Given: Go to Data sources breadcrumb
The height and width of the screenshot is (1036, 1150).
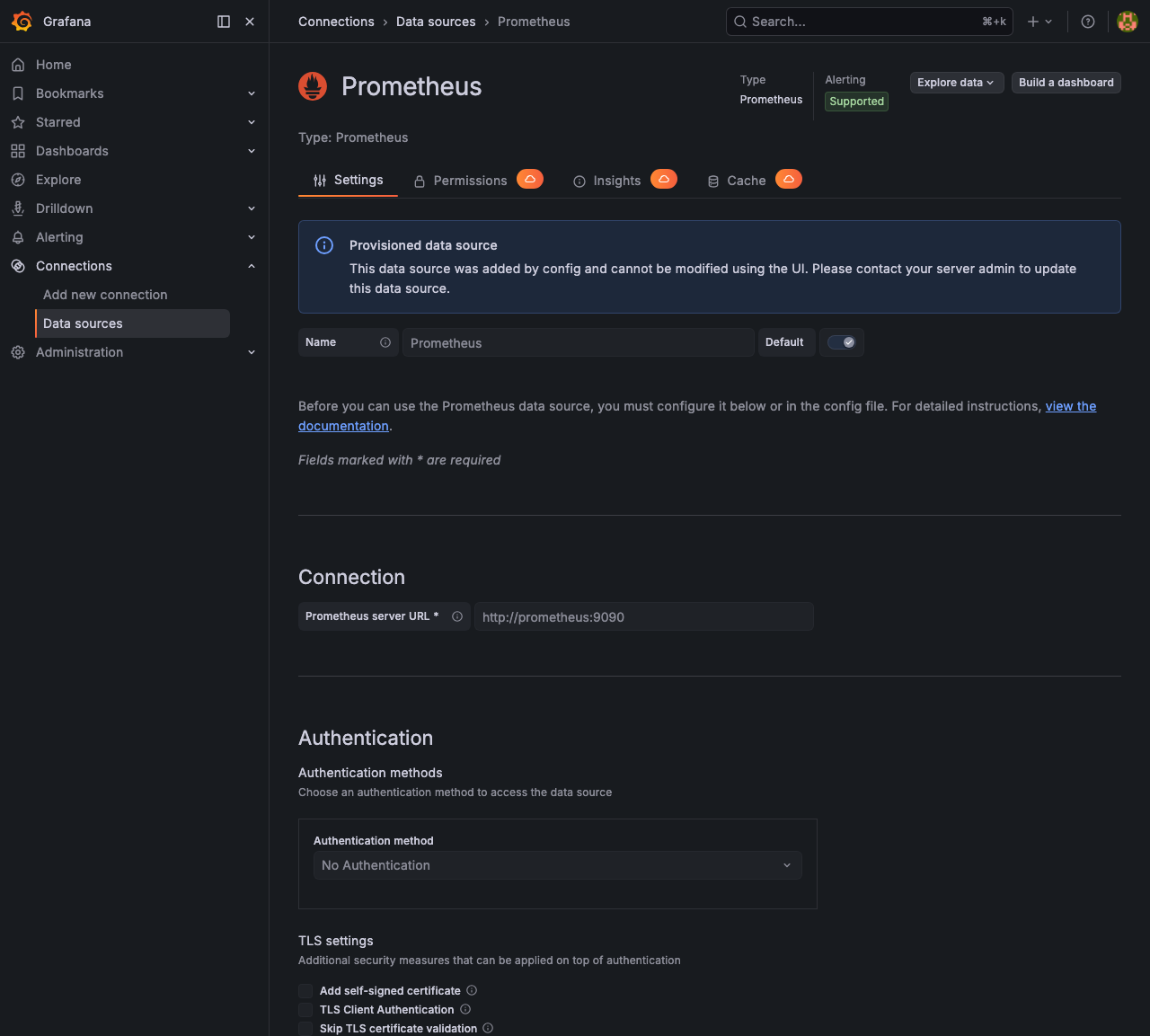Looking at the screenshot, I should [x=436, y=22].
